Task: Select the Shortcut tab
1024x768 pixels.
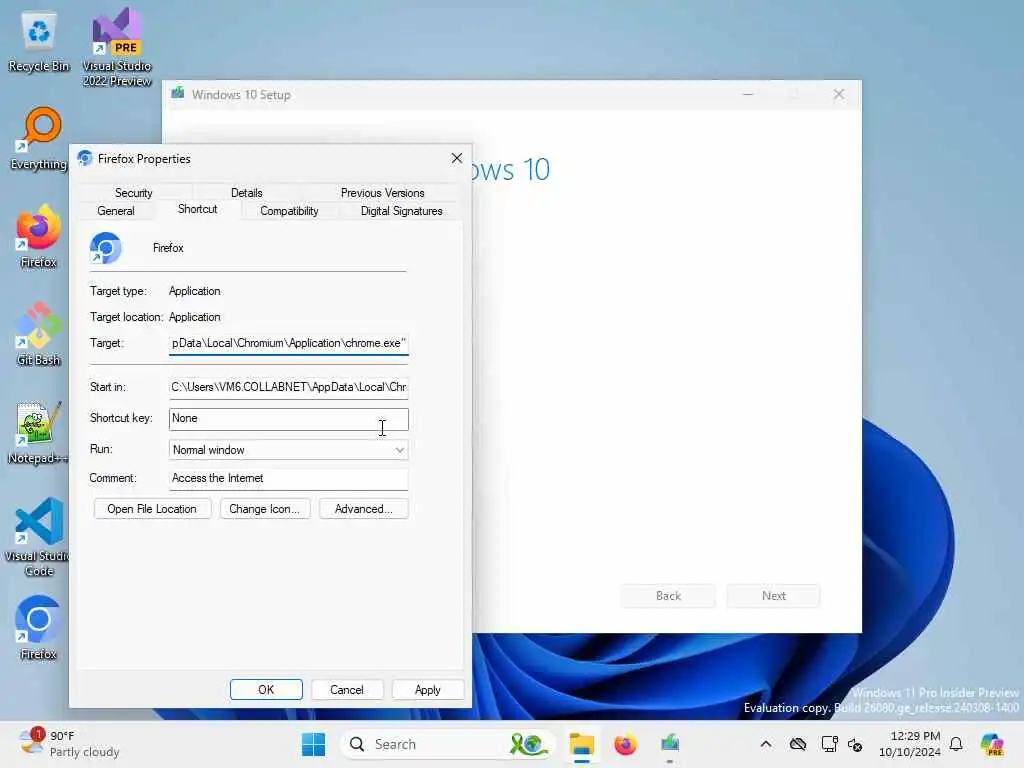Action: 197,209
